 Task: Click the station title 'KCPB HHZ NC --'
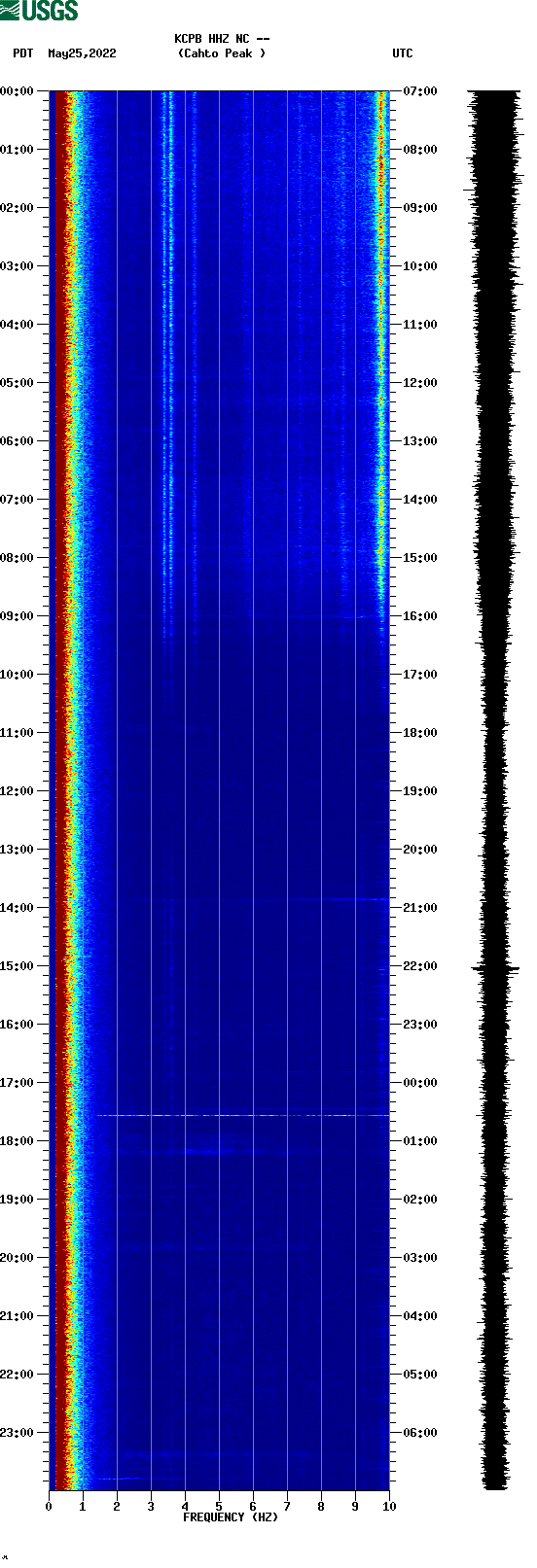click(x=222, y=39)
